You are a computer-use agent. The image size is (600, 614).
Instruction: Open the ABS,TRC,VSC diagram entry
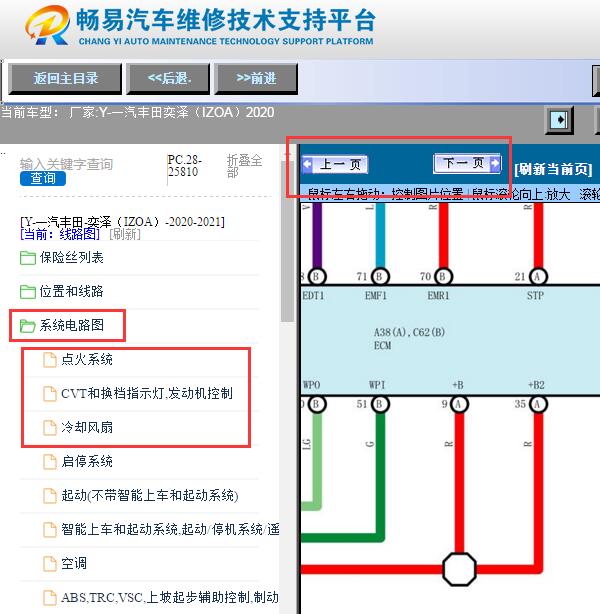pos(170,598)
